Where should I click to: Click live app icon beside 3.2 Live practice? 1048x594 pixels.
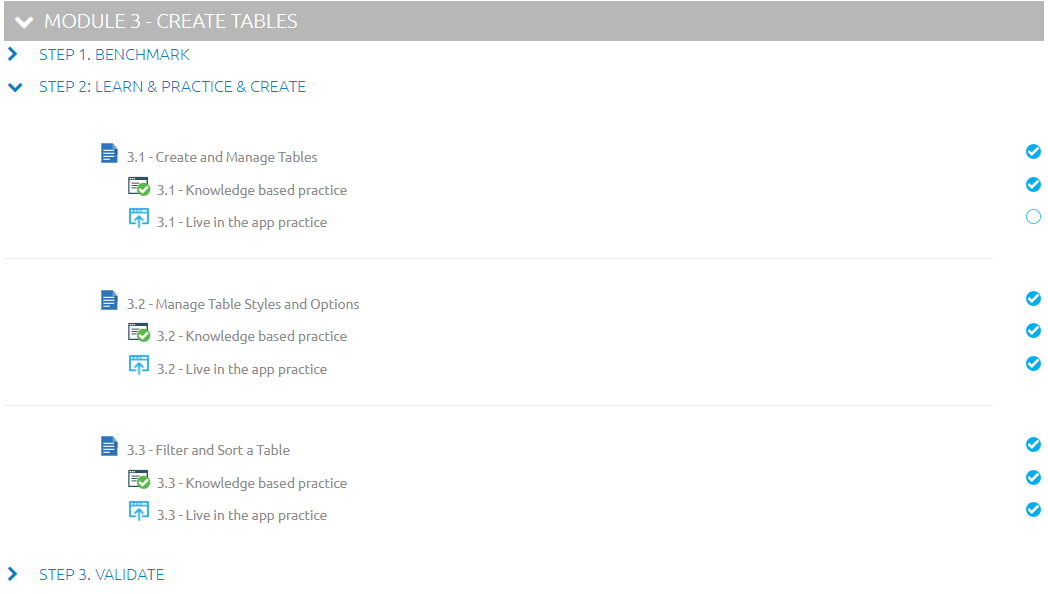click(x=138, y=365)
